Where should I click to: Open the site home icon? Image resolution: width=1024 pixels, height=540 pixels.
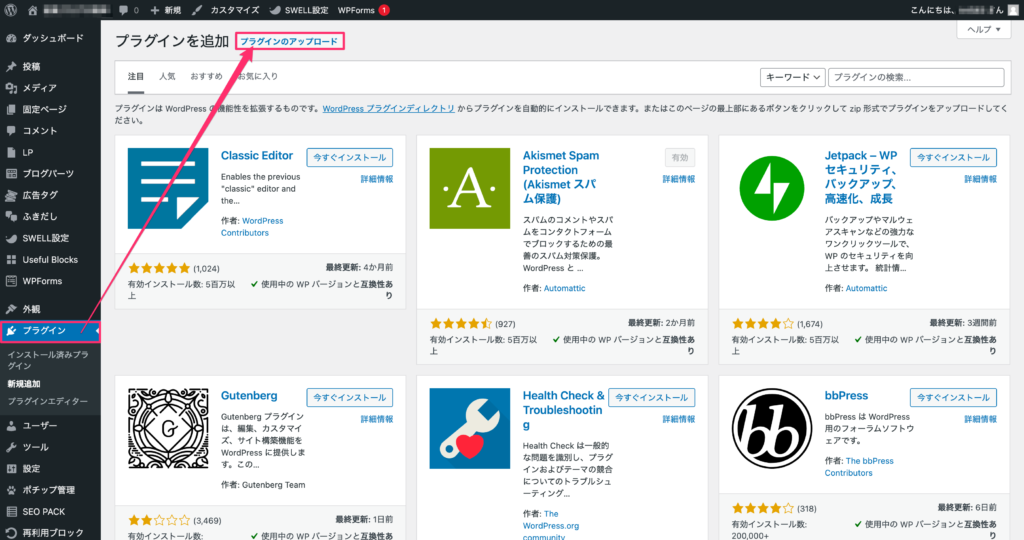[32, 10]
